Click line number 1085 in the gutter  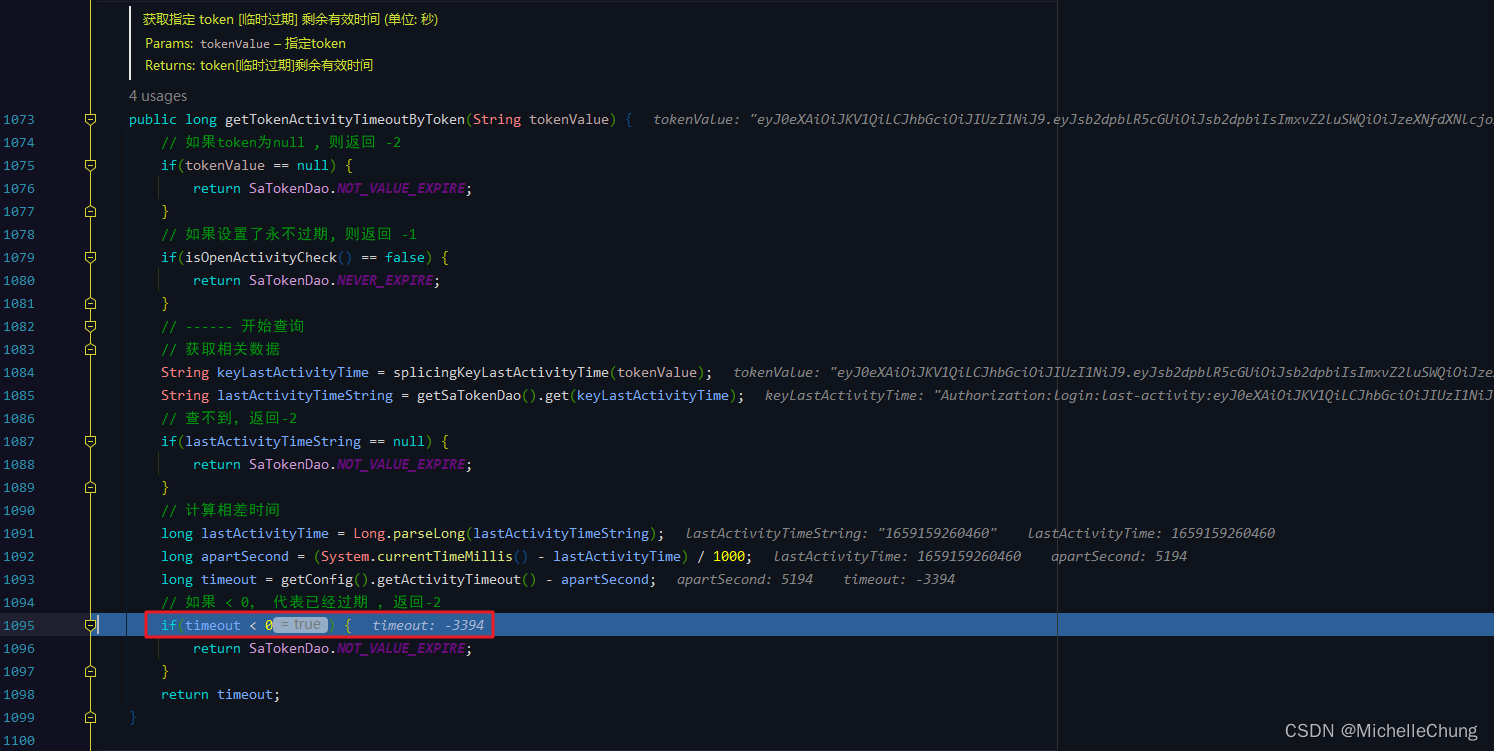[18, 395]
